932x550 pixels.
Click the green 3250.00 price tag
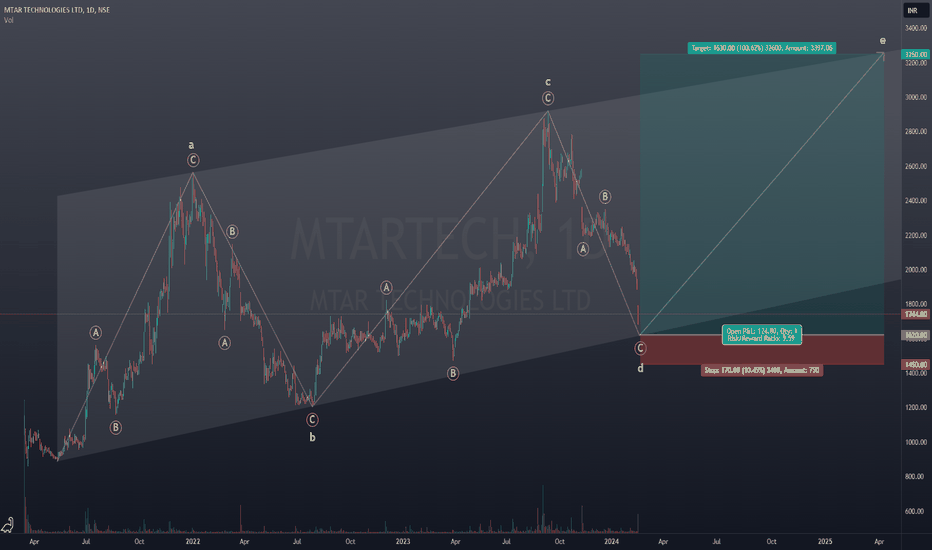tap(916, 55)
